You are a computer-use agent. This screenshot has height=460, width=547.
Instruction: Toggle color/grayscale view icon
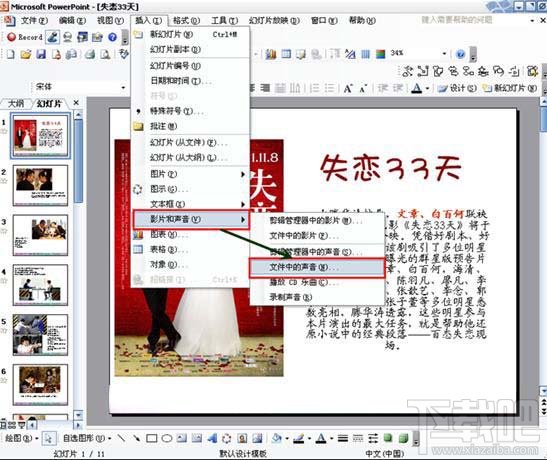tap(381, 54)
